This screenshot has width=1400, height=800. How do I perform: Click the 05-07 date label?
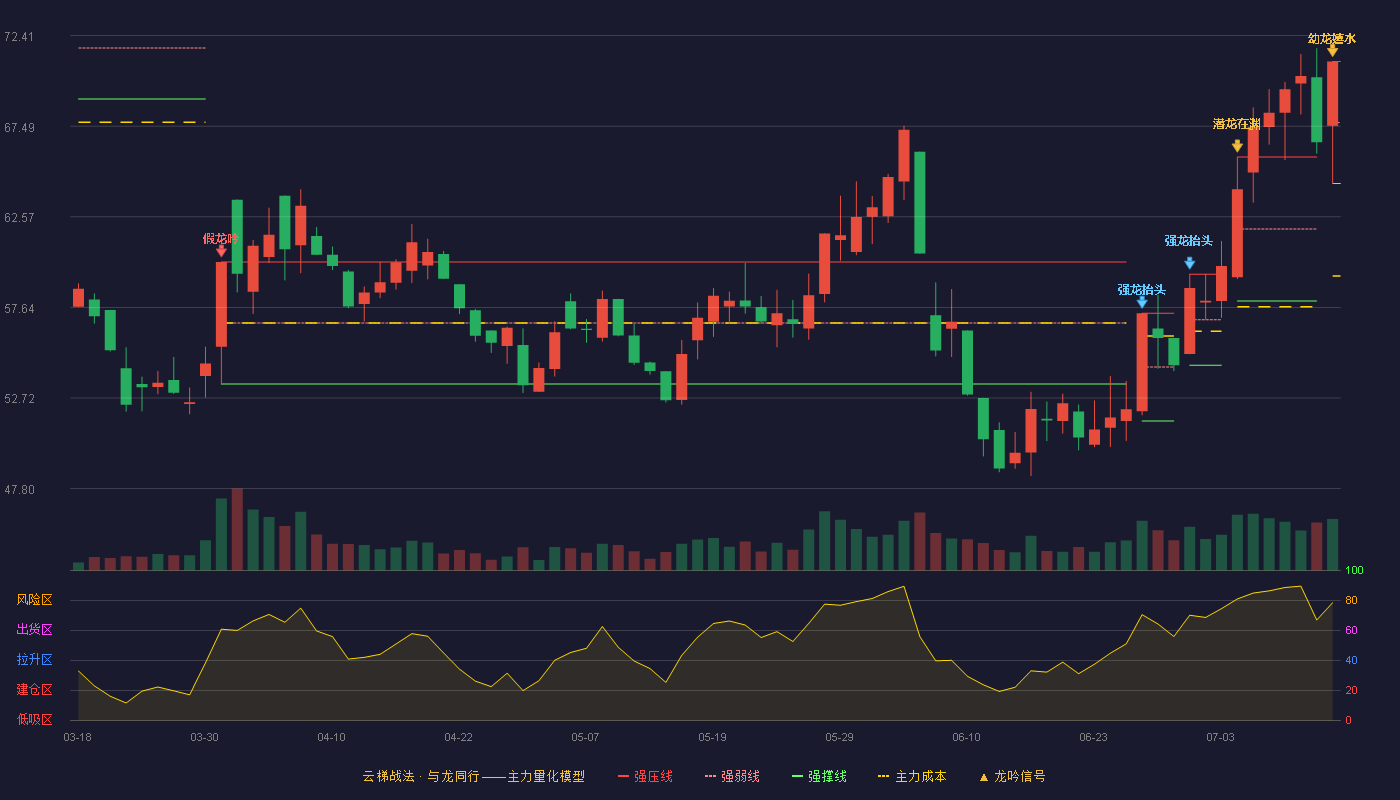(585, 737)
